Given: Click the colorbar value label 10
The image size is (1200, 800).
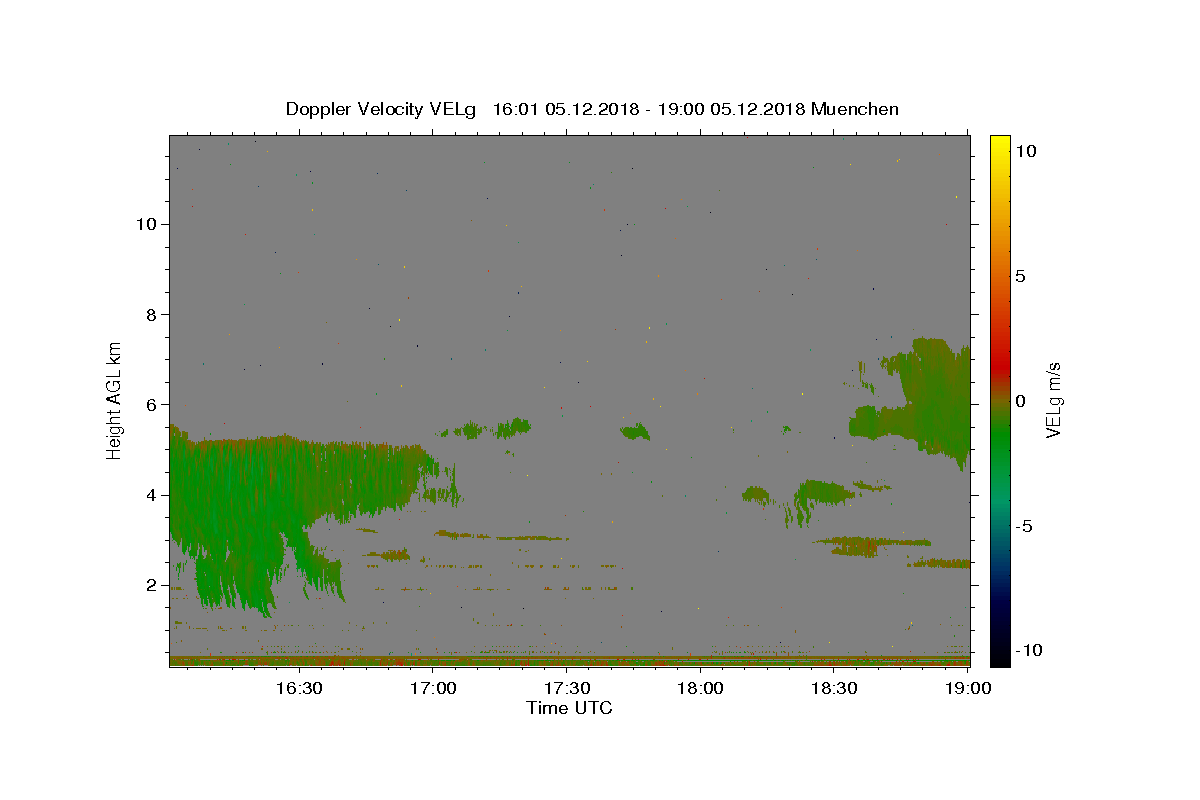Looking at the screenshot, I should point(1025,150).
